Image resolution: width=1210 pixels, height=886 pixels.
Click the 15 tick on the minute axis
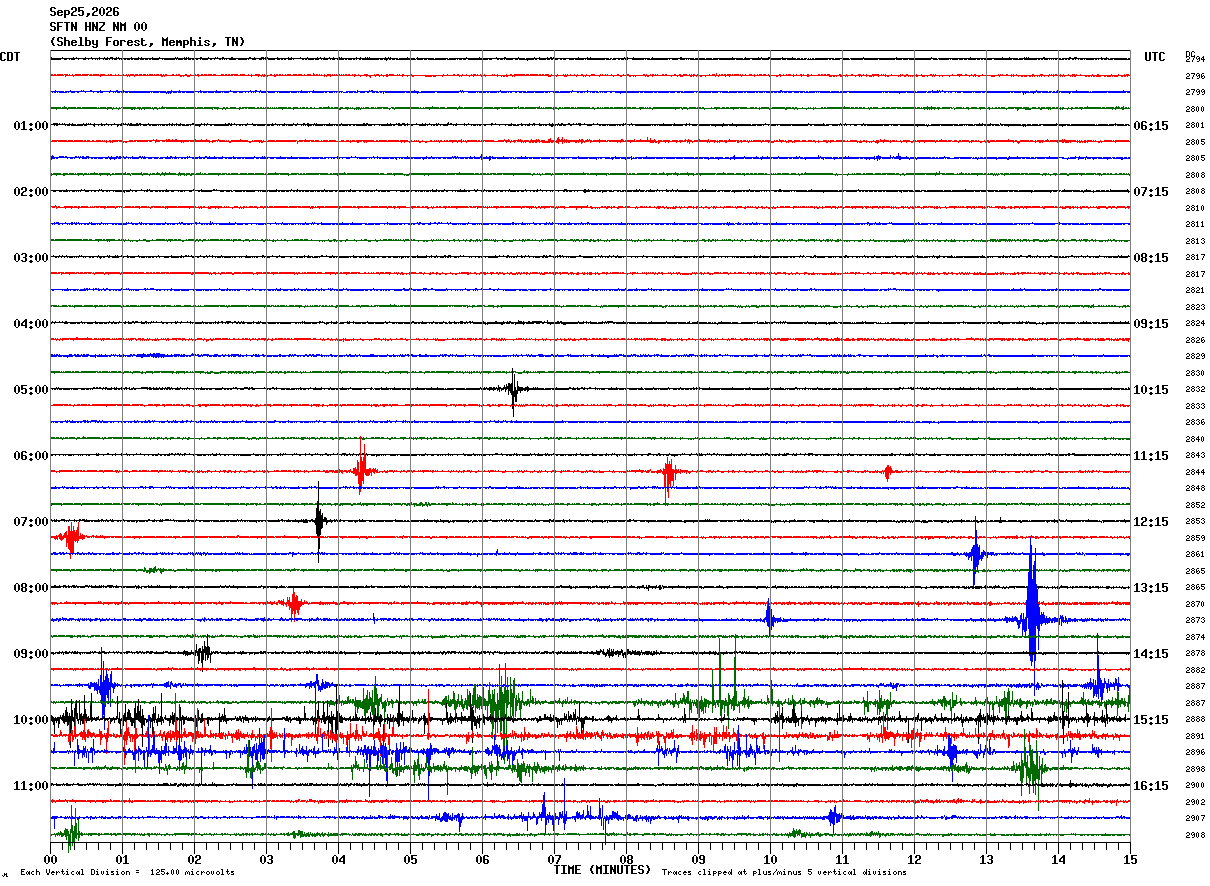tap(1130, 859)
